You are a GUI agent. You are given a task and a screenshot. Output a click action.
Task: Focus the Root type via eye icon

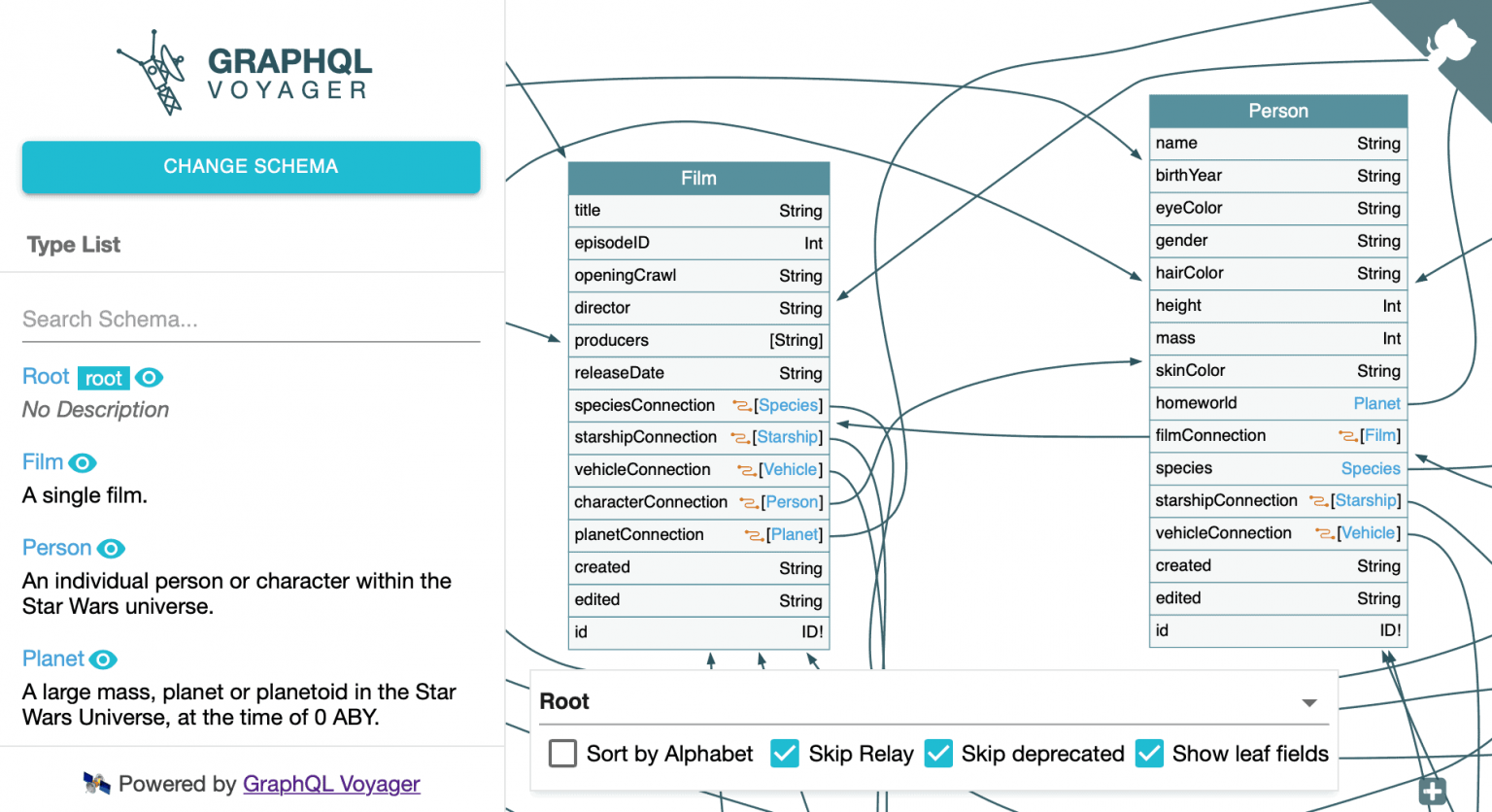[149, 378]
